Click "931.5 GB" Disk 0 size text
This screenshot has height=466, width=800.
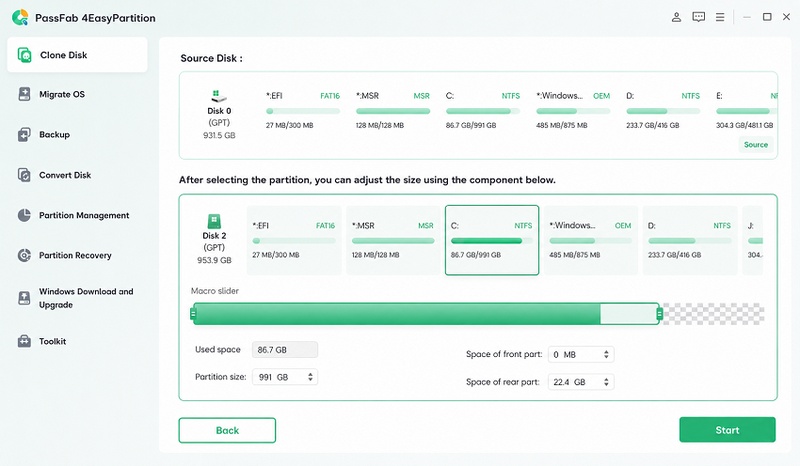(219, 135)
